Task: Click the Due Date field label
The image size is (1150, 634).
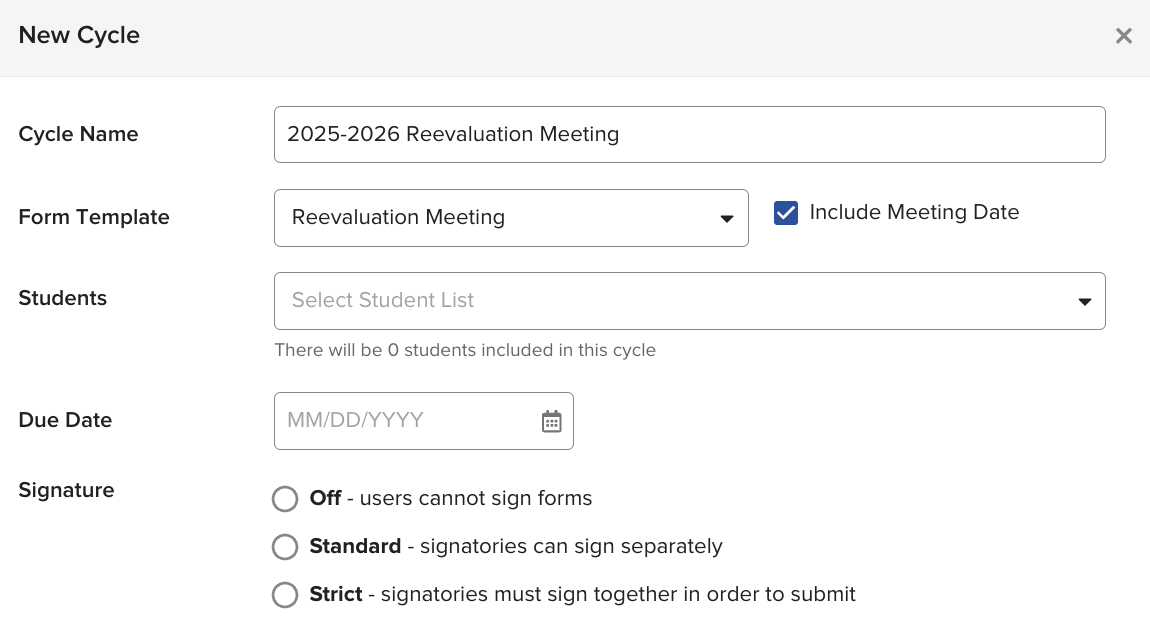Action: click(x=65, y=420)
